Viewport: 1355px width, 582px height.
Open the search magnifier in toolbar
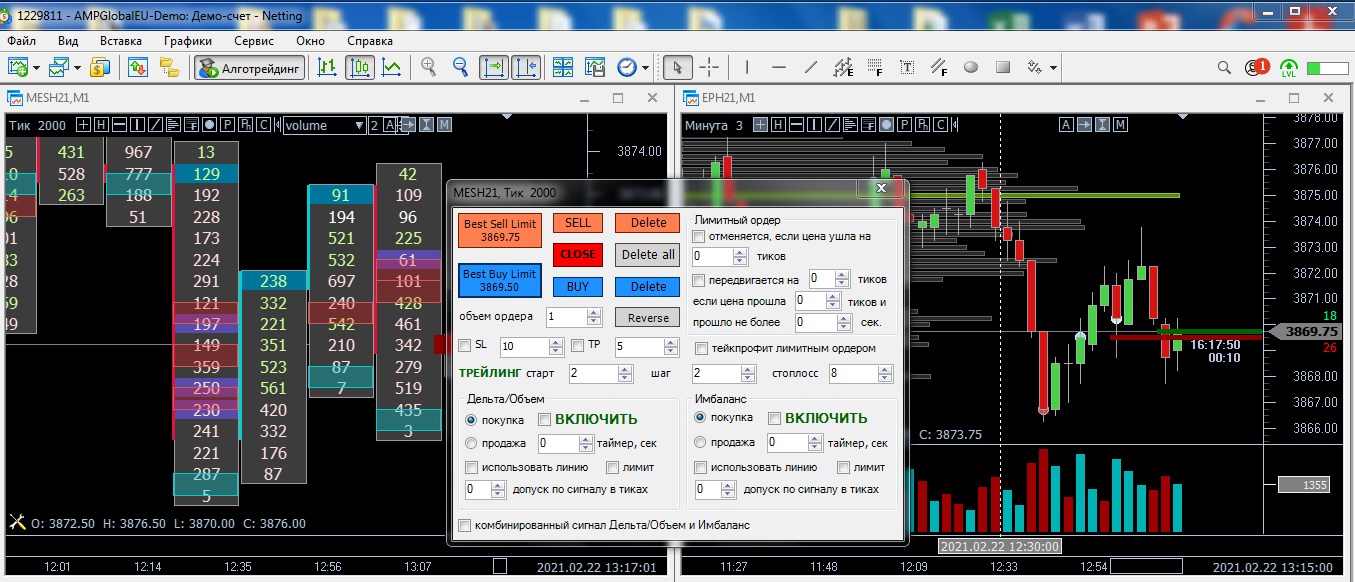pyautogui.click(x=1224, y=68)
